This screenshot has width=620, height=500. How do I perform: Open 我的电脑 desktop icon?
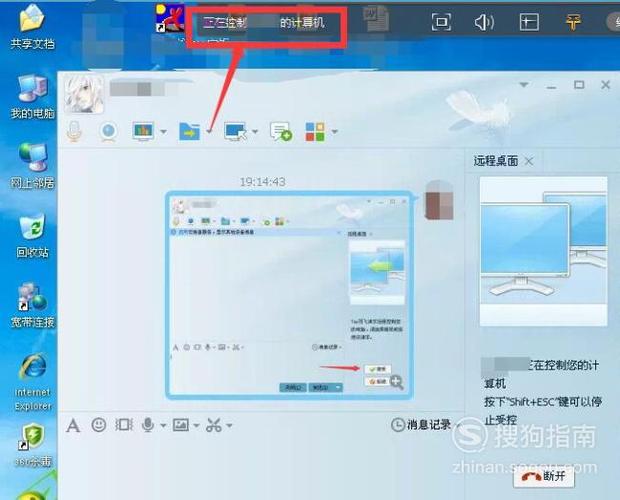coord(32,97)
